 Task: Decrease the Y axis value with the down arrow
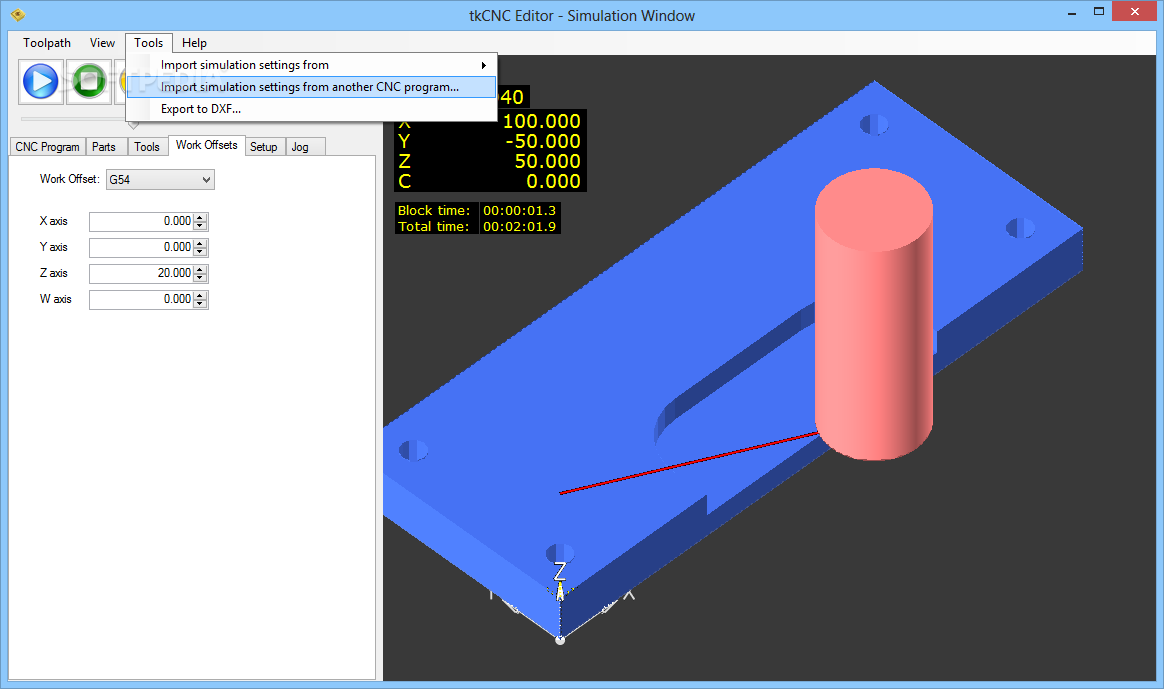tap(200, 252)
